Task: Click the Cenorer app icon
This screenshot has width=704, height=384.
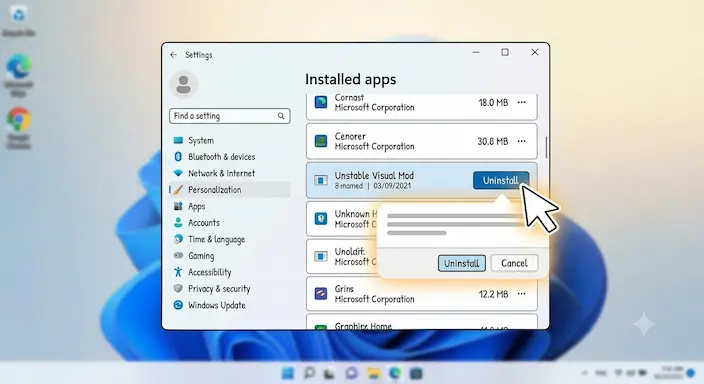Action: point(321,141)
